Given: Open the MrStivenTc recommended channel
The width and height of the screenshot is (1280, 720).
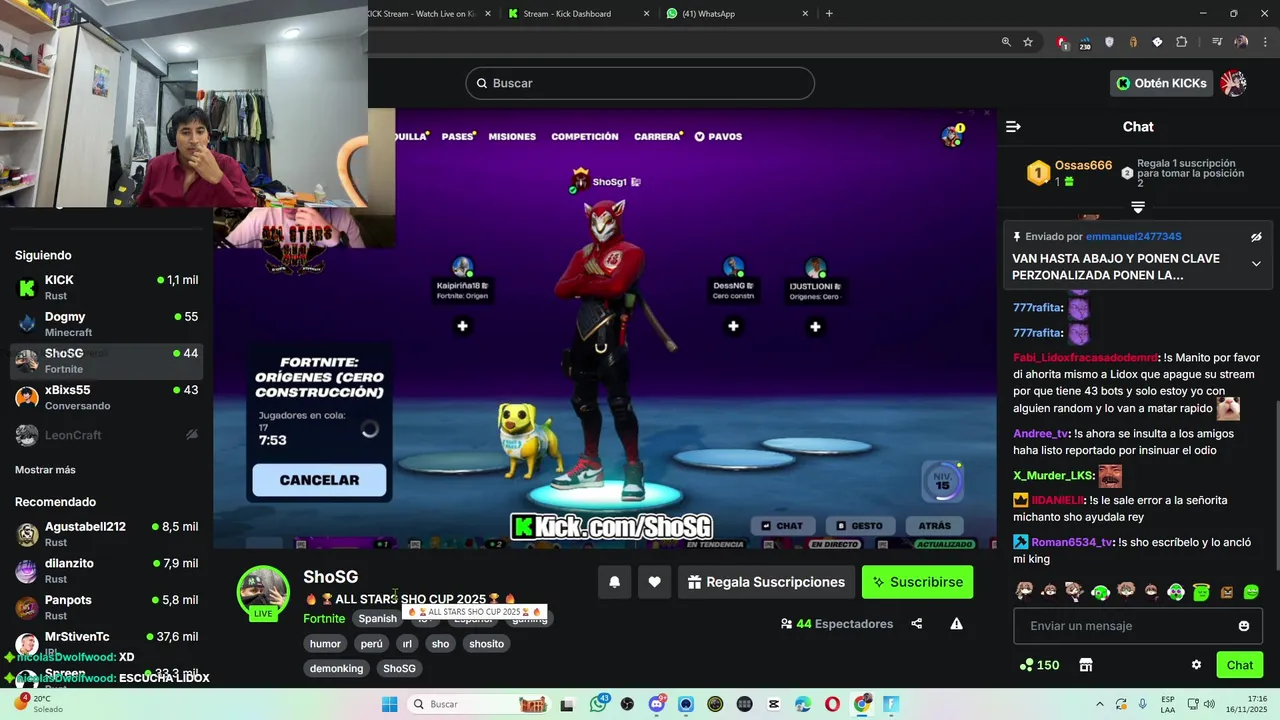Looking at the screenshot, I should click(106, 643).
